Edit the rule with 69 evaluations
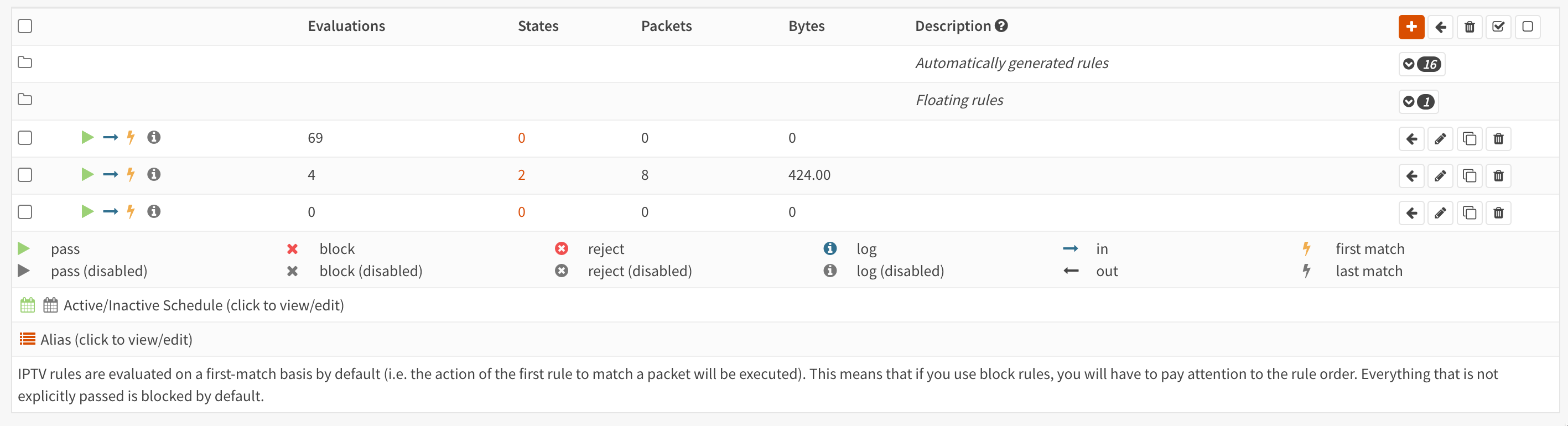This screenshot has height=426, width=1568. coord(1440,139)
